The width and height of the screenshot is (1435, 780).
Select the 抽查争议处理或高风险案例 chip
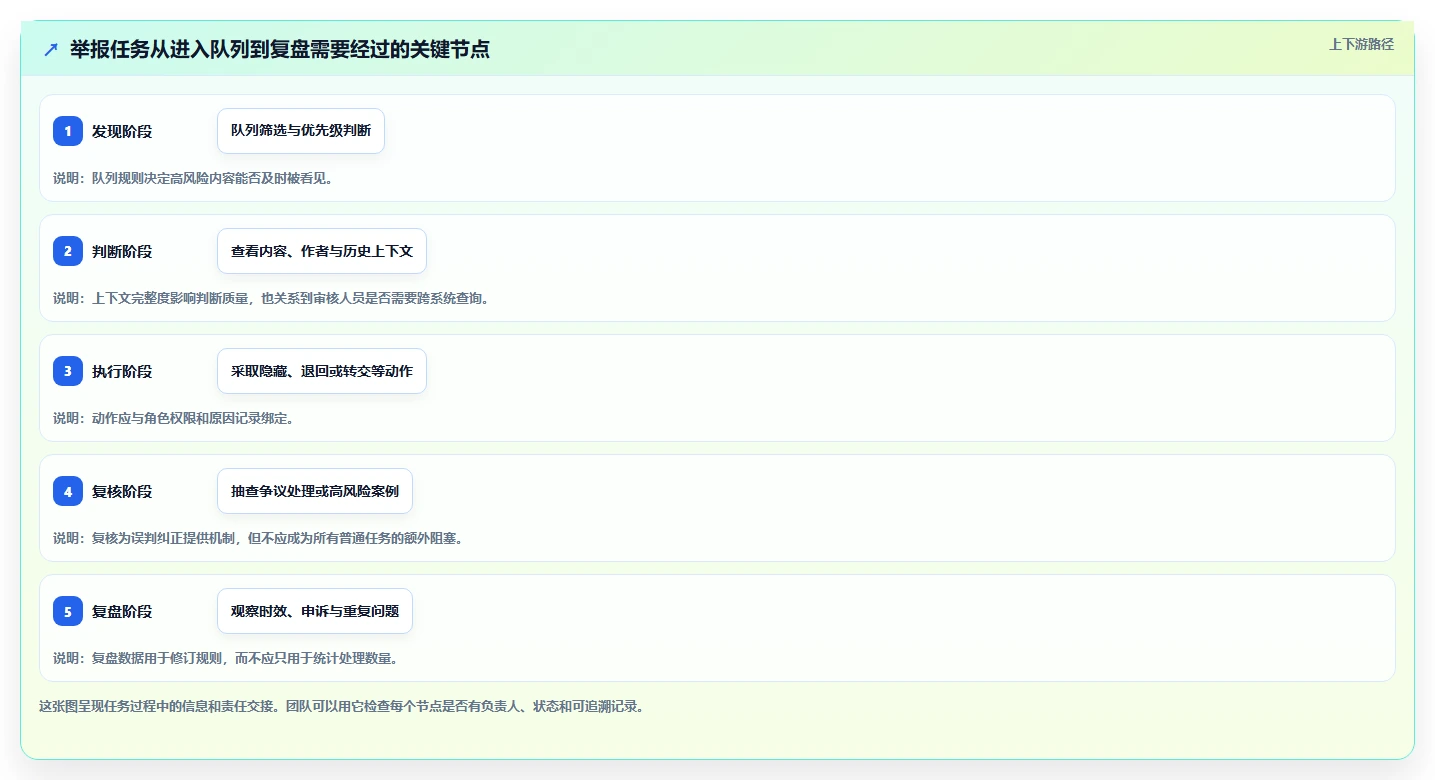[x=315, y=491]
